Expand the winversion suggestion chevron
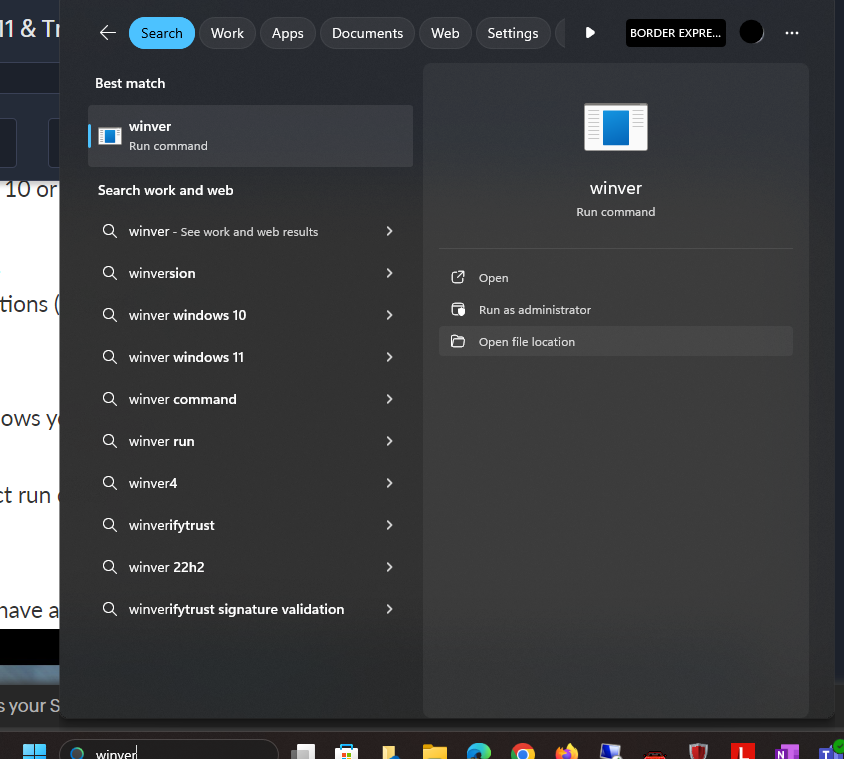 click(x=389, y=273)
